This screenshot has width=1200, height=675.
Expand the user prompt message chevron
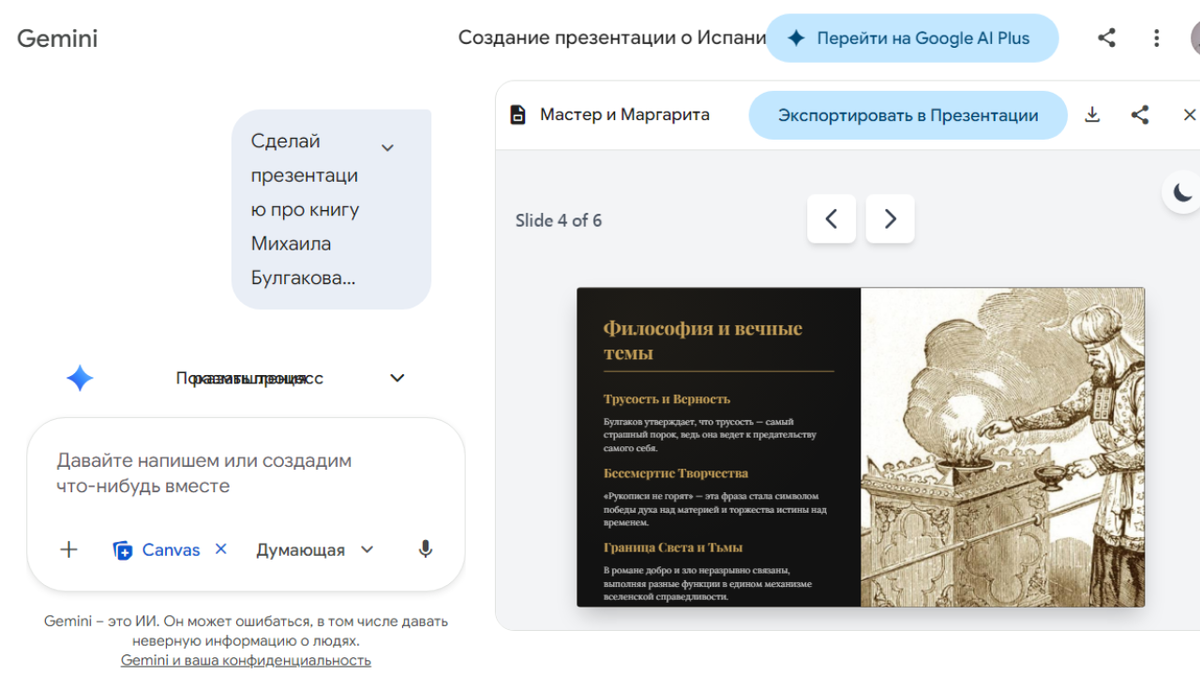pyautogui.click(x=388, y=148)
